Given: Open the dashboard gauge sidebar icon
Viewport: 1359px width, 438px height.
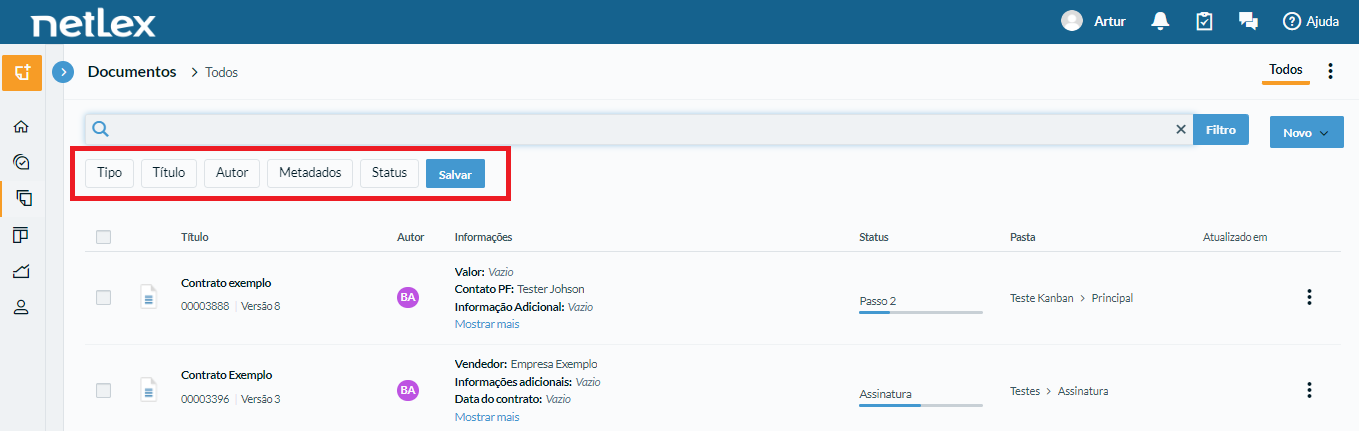Looking at the screenshot, I should point(21,162).
